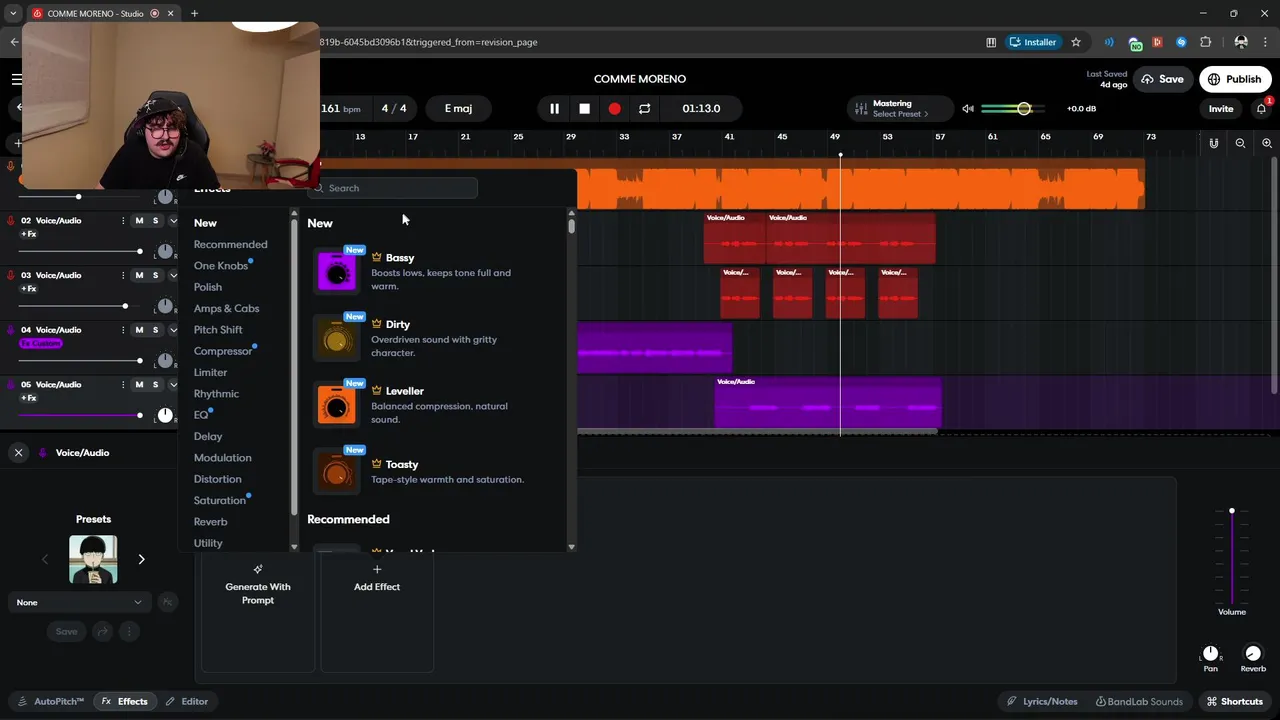Screen dimensions: 1280x720
Task: Mute track 02 Voice/Audio
Action: click(x=139, y=220)
